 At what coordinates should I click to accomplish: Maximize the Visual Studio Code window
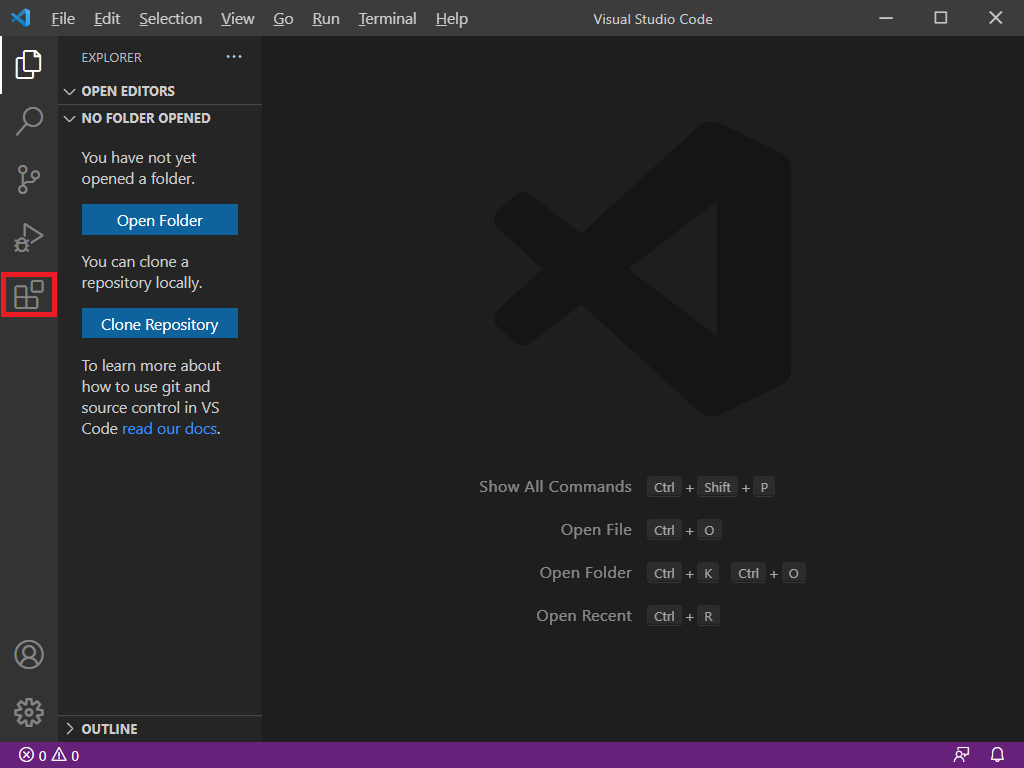click(940, 18)
